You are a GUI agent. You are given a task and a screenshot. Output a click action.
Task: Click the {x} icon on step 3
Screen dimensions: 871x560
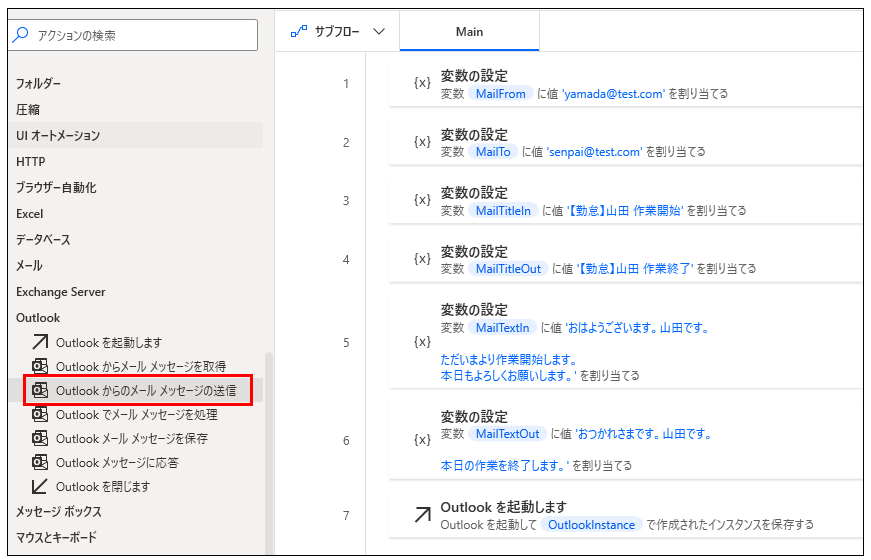pyautogui.click(x=422, y=200)
